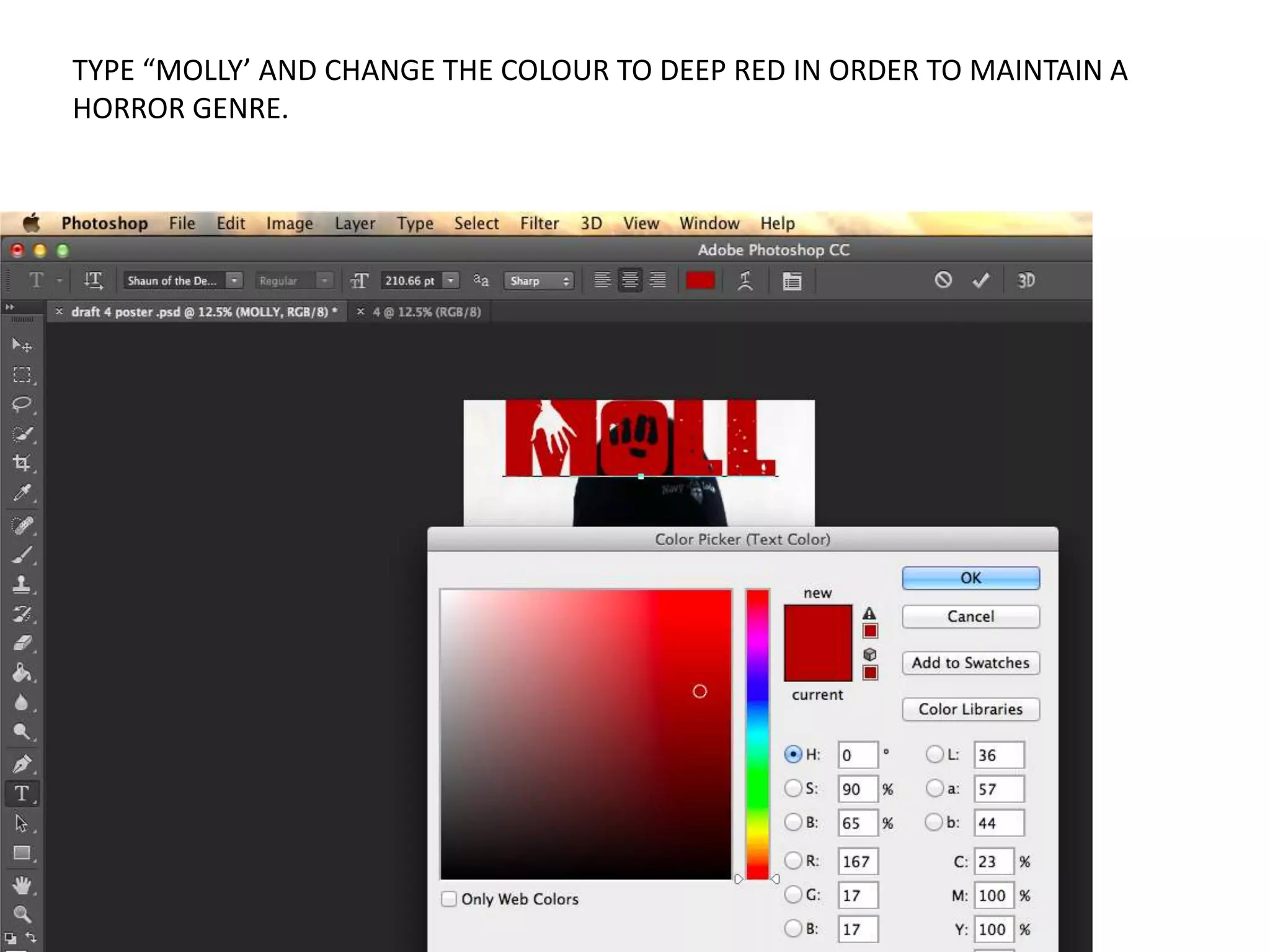Select the Crop tool
This screenshot has width=1270, height=952.
click(x=22, y=463)
